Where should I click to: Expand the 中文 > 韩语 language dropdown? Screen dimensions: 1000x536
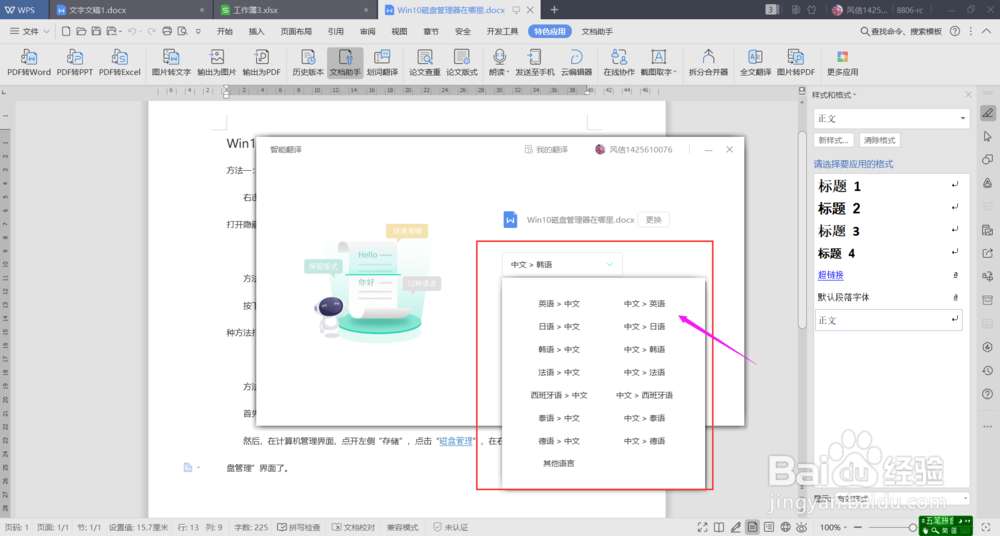562,264
